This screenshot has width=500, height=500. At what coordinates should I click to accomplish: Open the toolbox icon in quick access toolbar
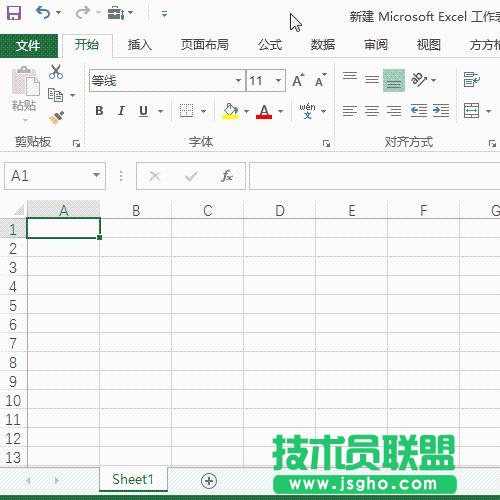tap(116, 13)
